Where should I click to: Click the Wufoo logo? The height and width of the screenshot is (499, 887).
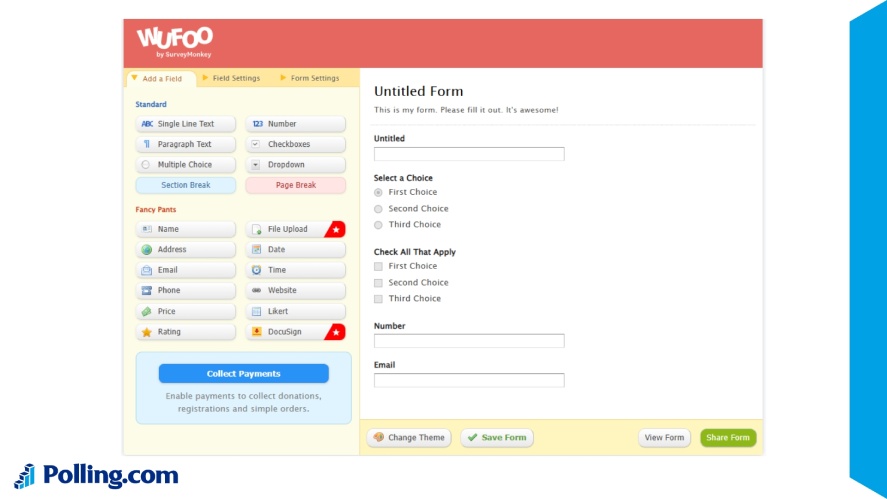(x=175, y=41)
